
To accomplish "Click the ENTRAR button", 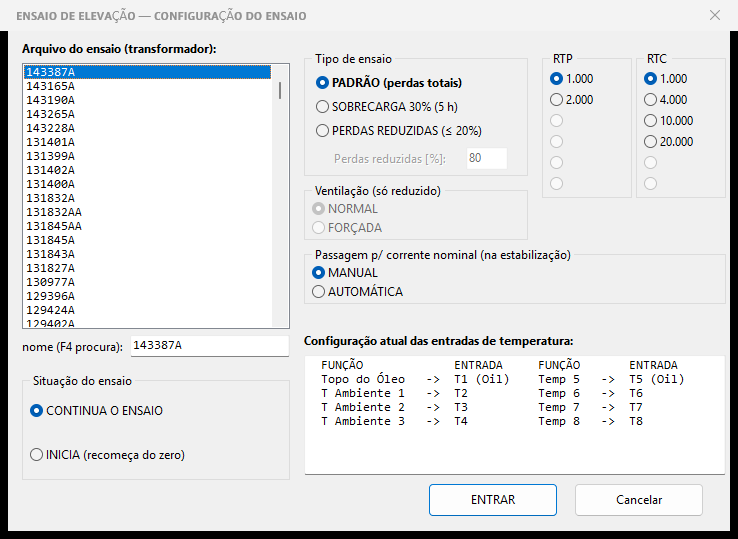I will pos(493,500).
